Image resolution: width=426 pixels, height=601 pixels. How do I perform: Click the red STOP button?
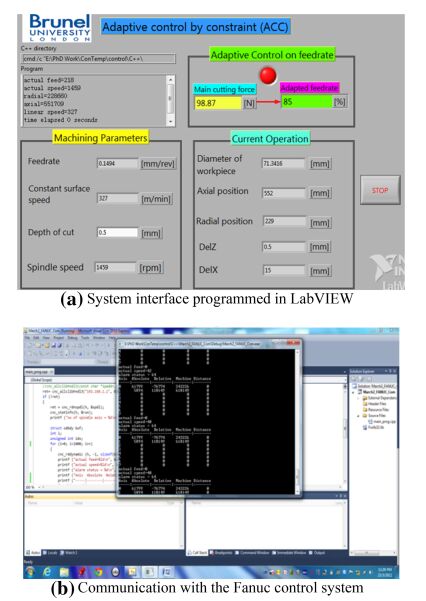pyautogui.click(x=380, y=190)
